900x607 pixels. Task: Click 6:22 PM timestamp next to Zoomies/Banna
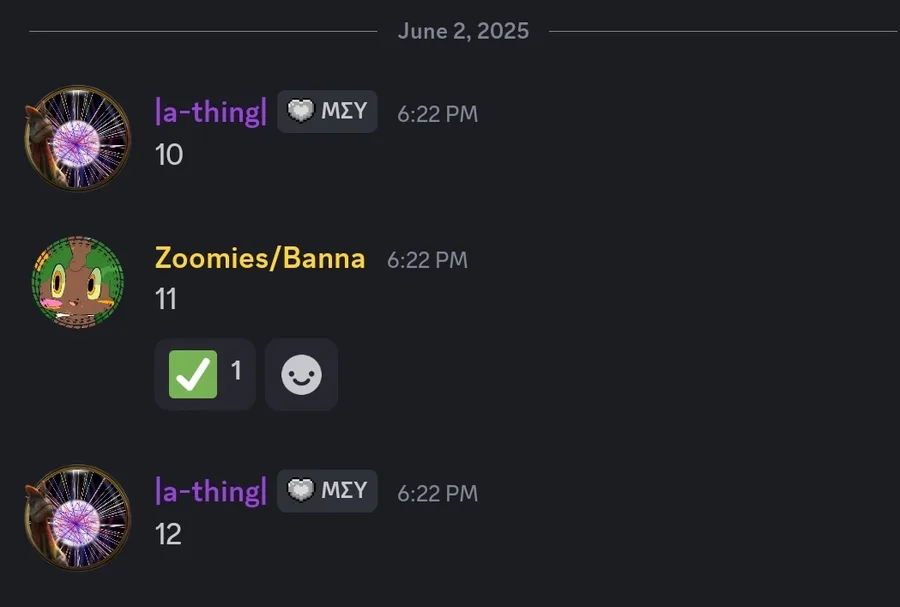tap(427, 260)
